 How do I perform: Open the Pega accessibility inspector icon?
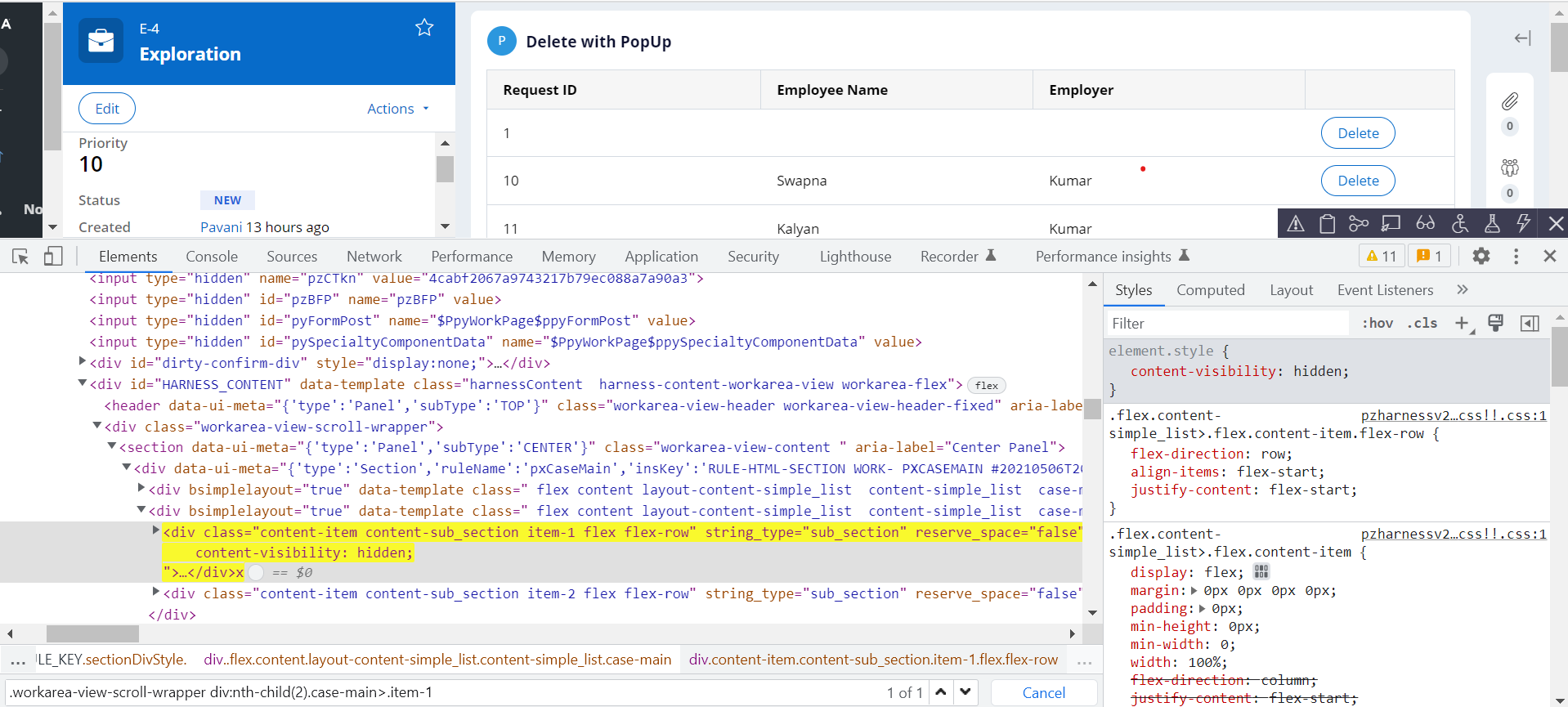(x=1460, y=224)
